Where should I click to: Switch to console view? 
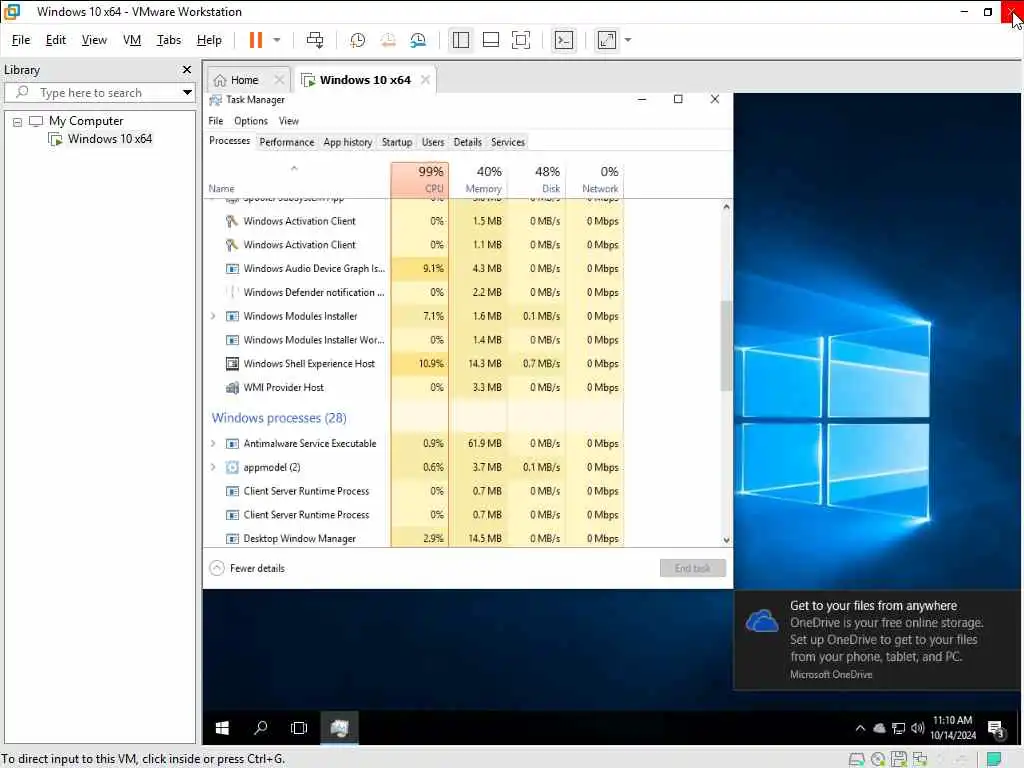click(564, 40)
